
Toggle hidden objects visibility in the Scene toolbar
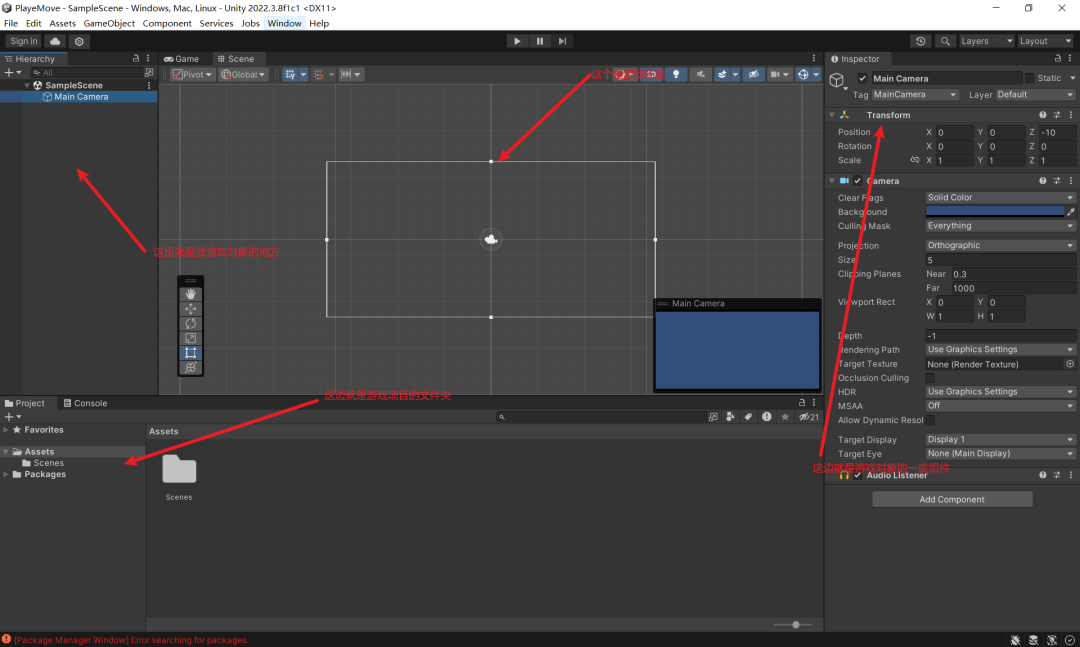[x=754, y=74]
